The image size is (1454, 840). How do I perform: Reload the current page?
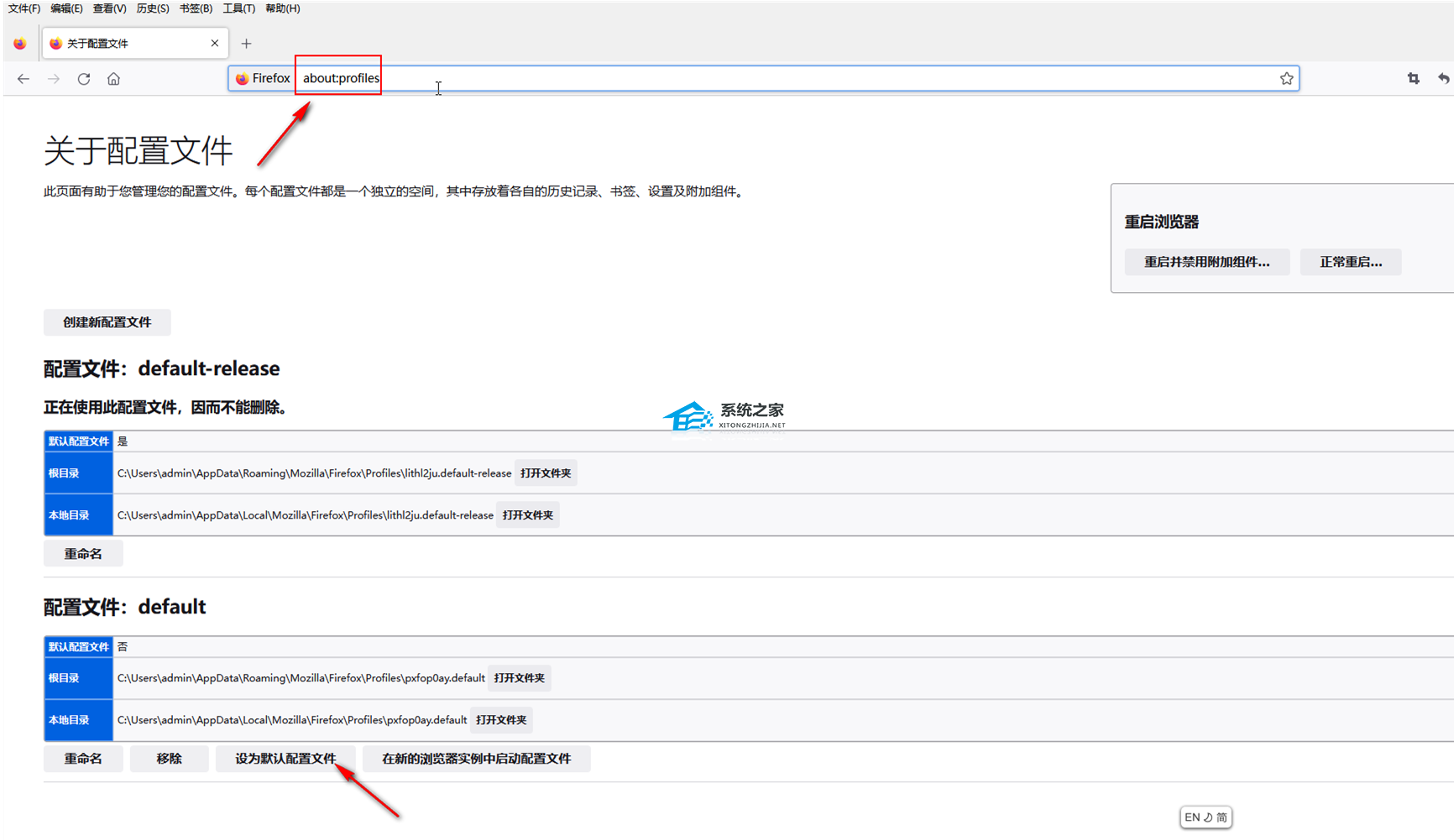coord(84,79)
